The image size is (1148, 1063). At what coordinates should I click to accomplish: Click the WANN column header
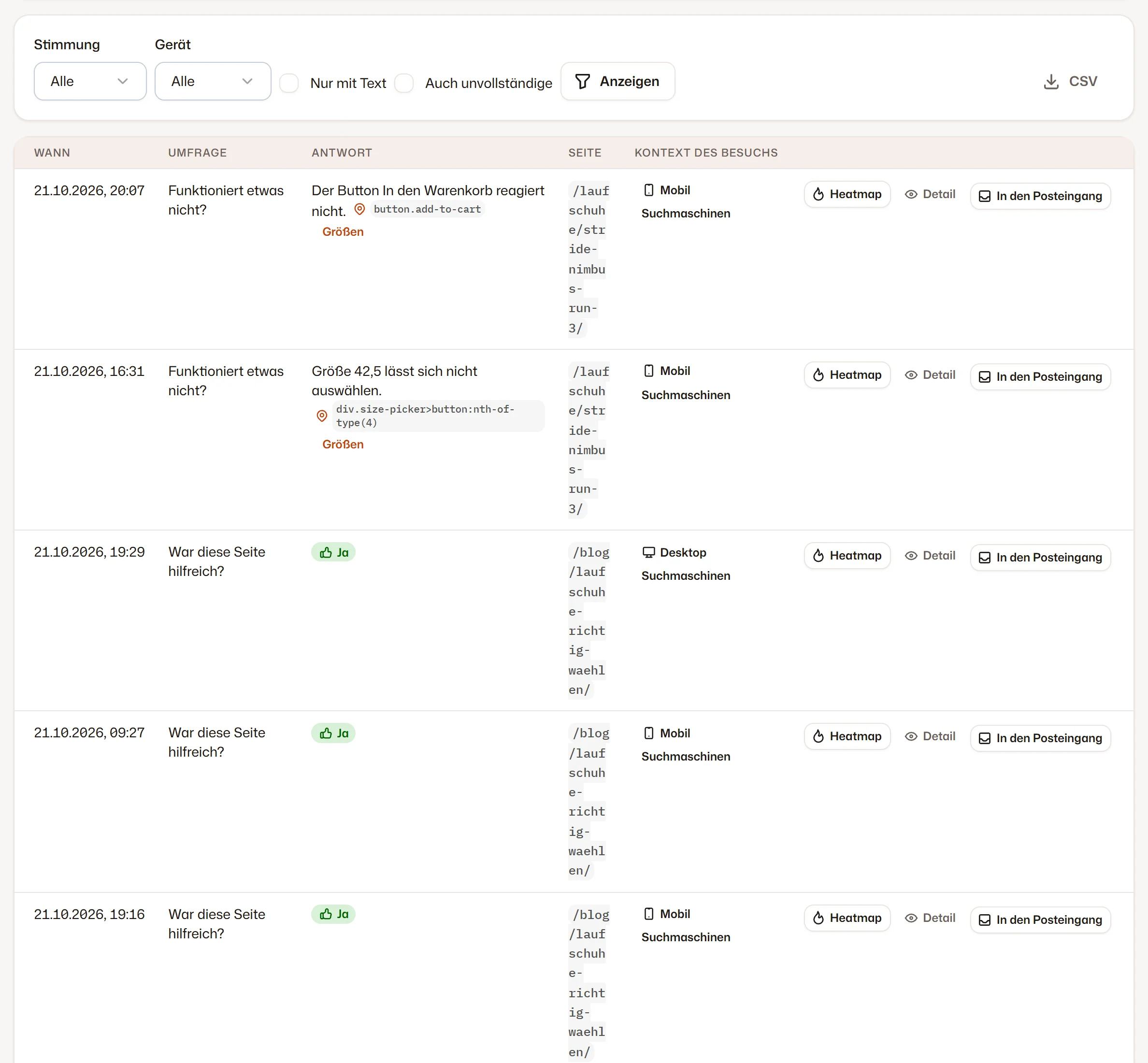(x=52, y=153)
